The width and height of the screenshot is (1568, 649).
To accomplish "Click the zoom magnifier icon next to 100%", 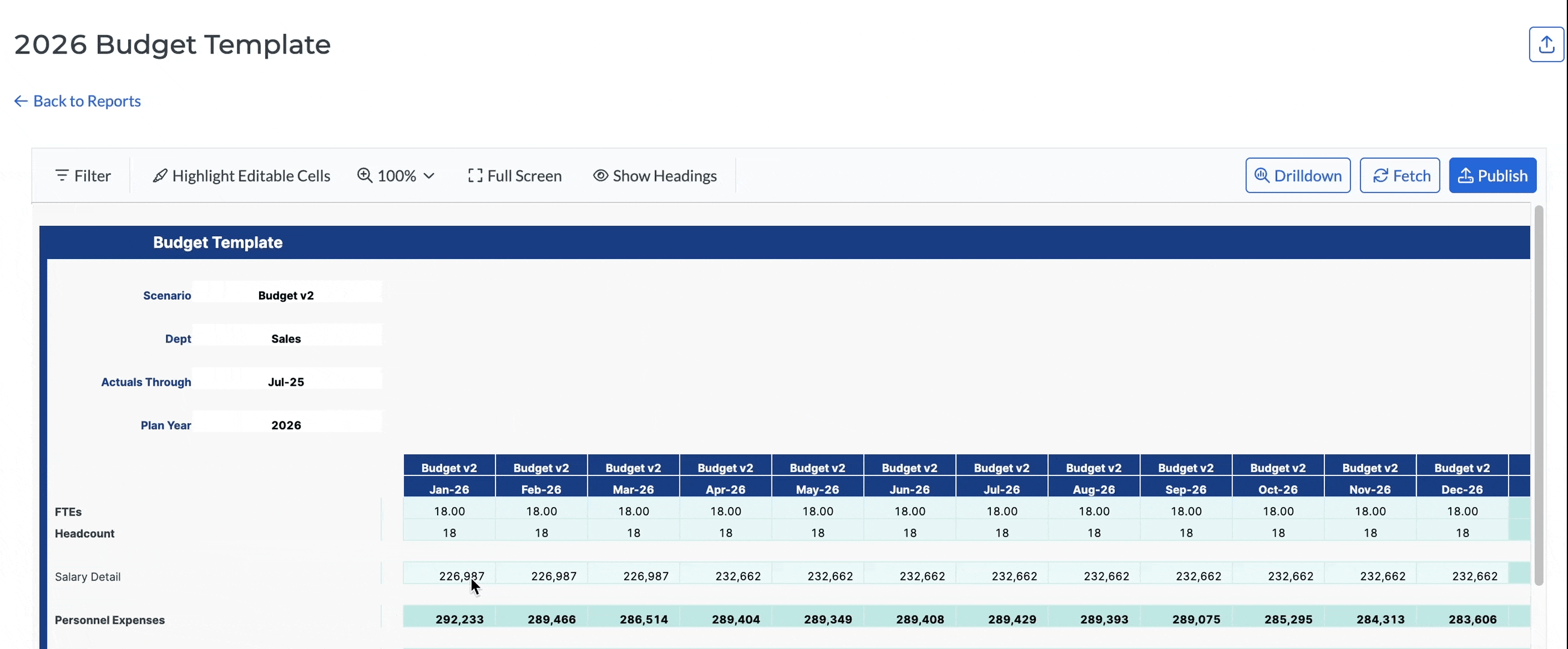I will click(x=364, y=175).
